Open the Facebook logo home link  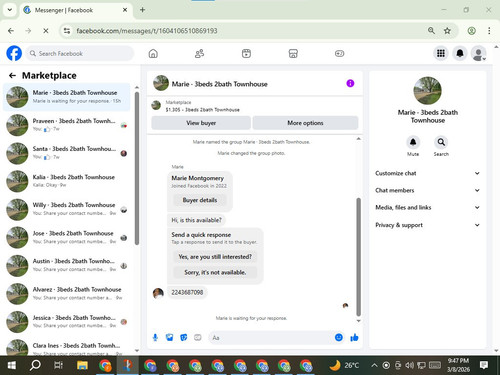tap(14, 53)
